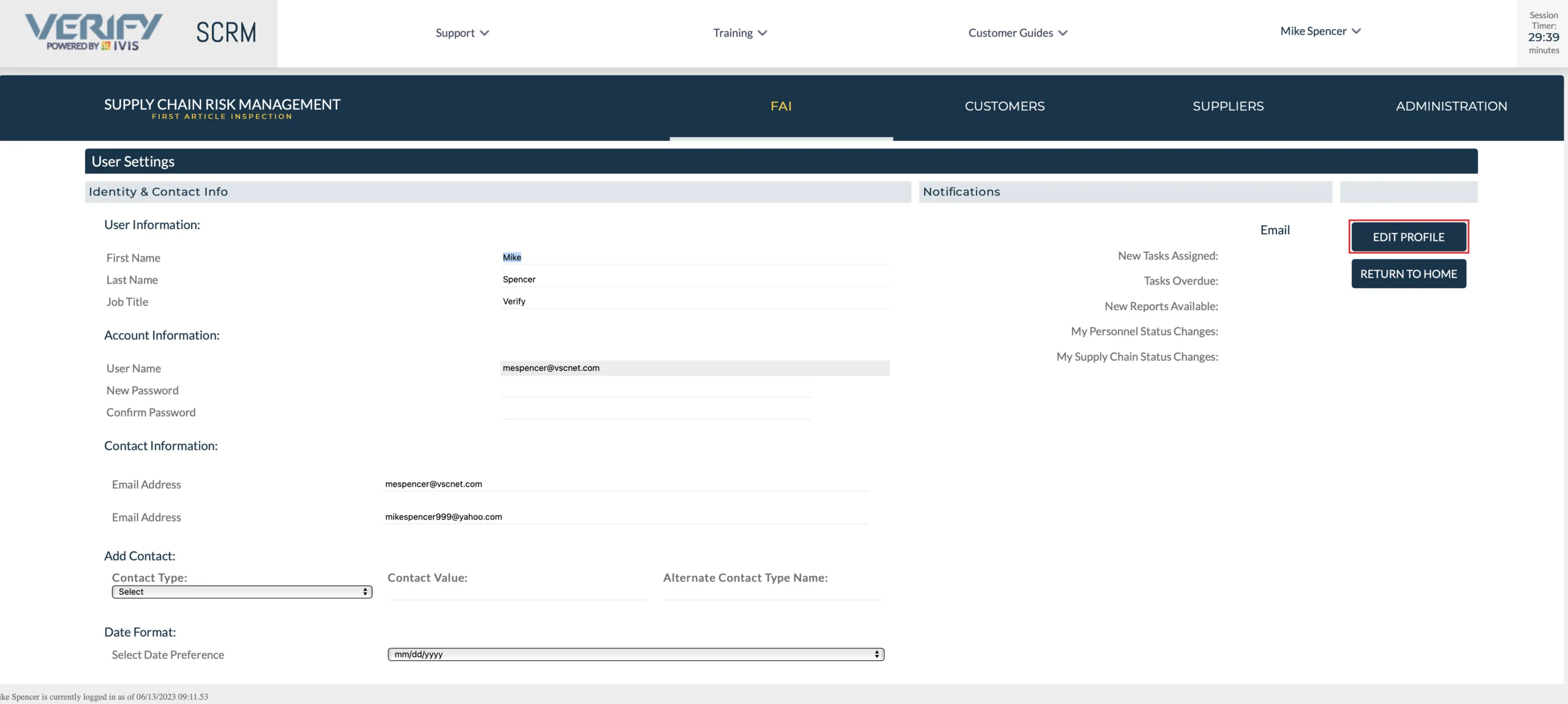Click the logged-in status footer text
1568x704 pixels.
pos(104,697)
